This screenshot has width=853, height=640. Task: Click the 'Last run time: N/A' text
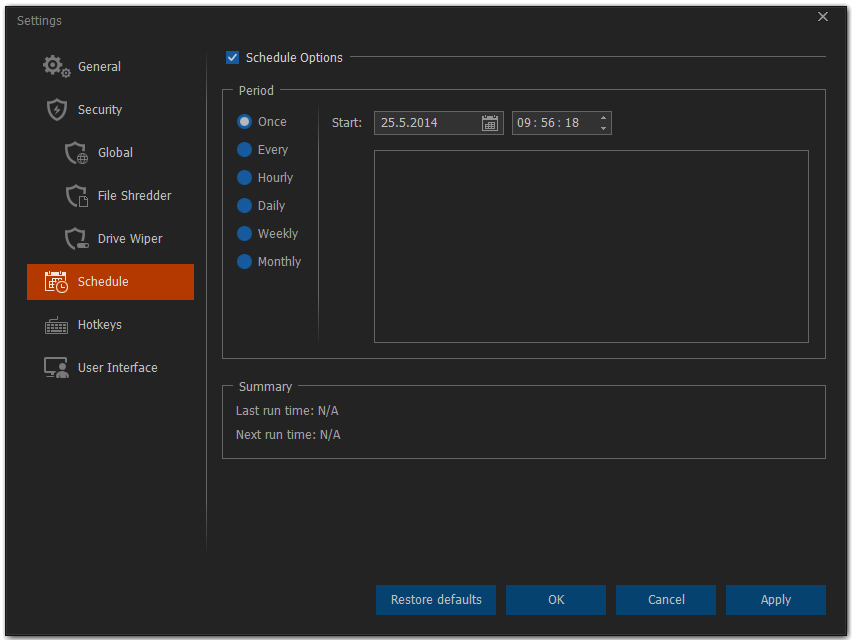287,411
